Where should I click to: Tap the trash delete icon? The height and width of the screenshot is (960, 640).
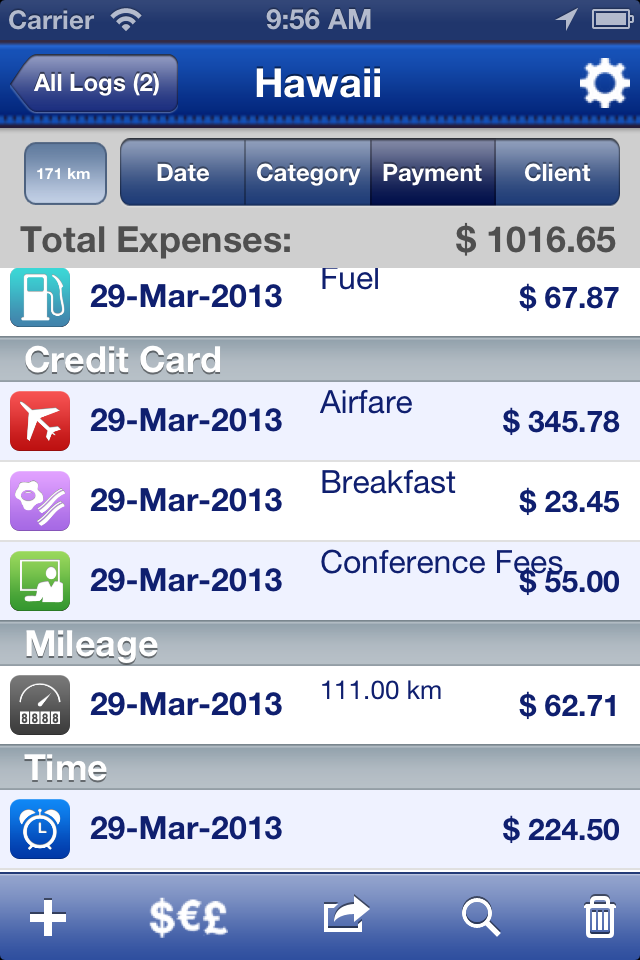click(x=599, y=917)
